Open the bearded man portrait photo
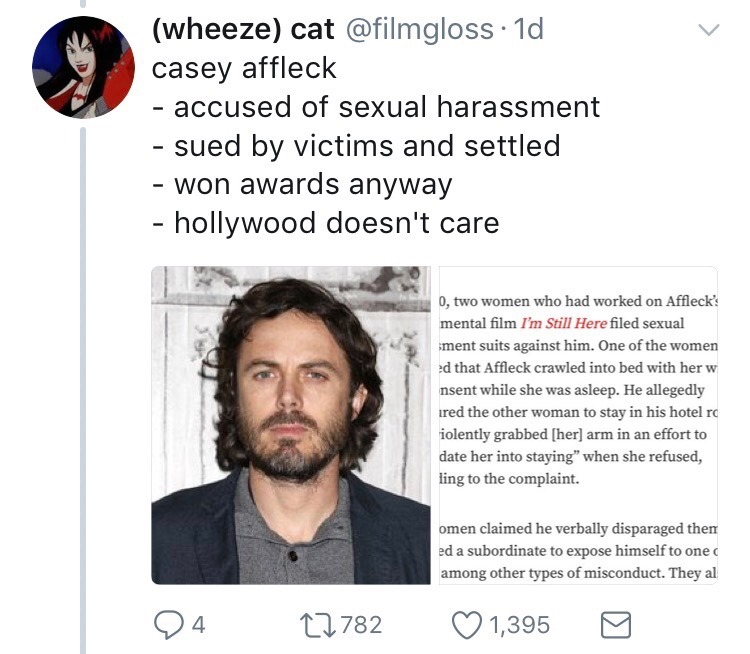 pos(291,424)
